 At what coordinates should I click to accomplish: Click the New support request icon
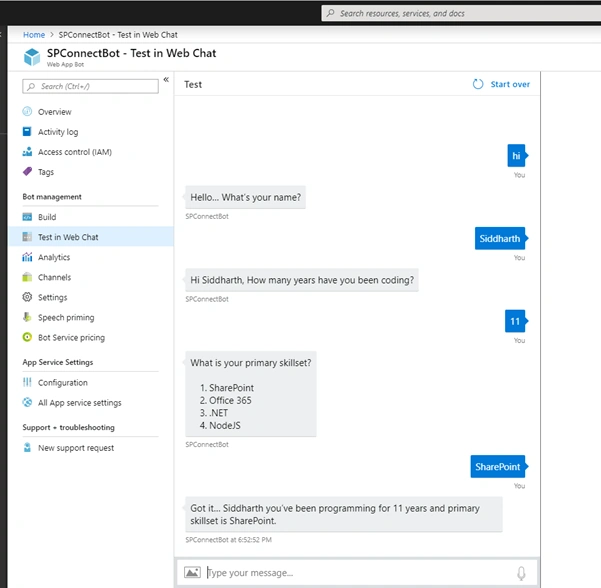tap(27, 447)
